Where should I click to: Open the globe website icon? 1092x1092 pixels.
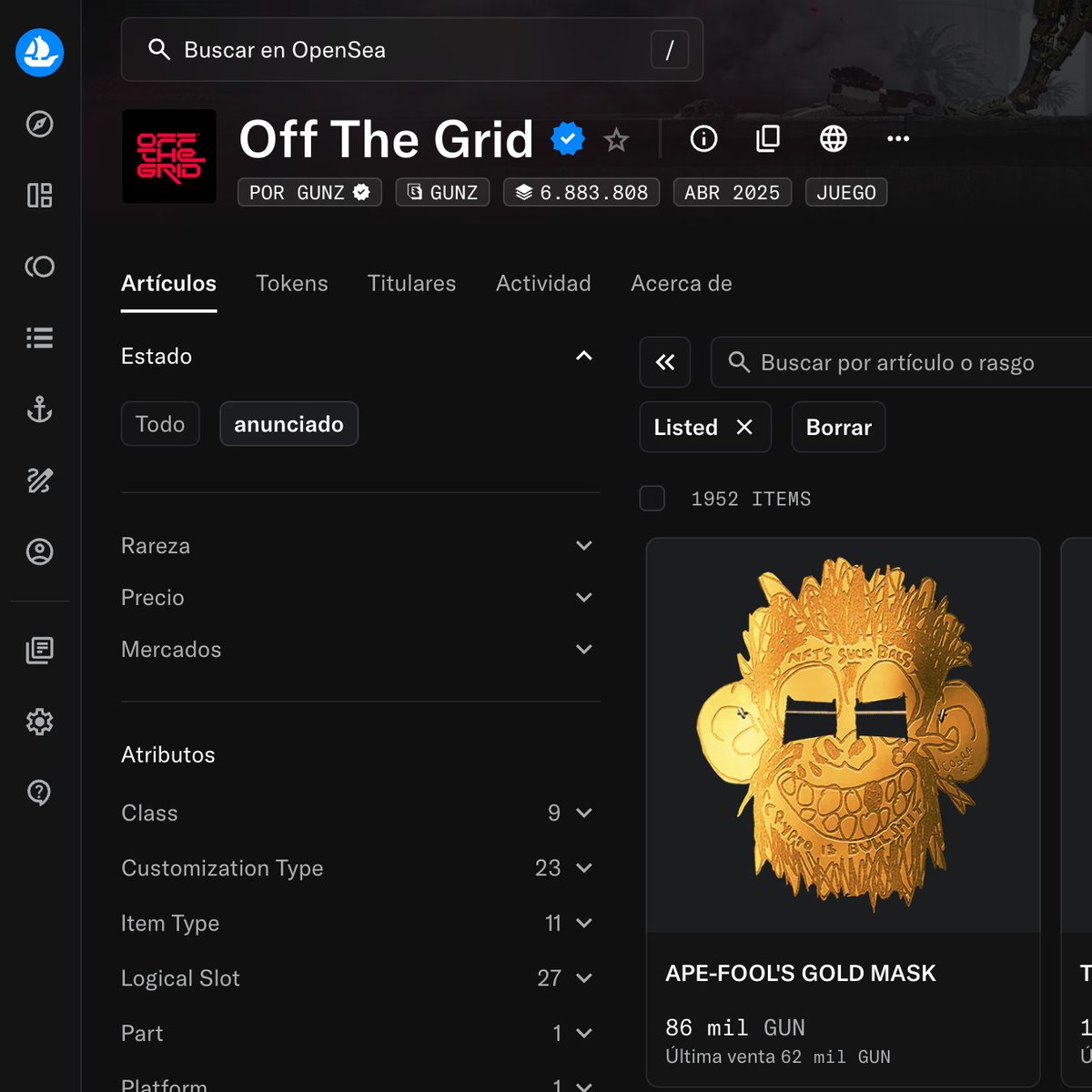834,138
